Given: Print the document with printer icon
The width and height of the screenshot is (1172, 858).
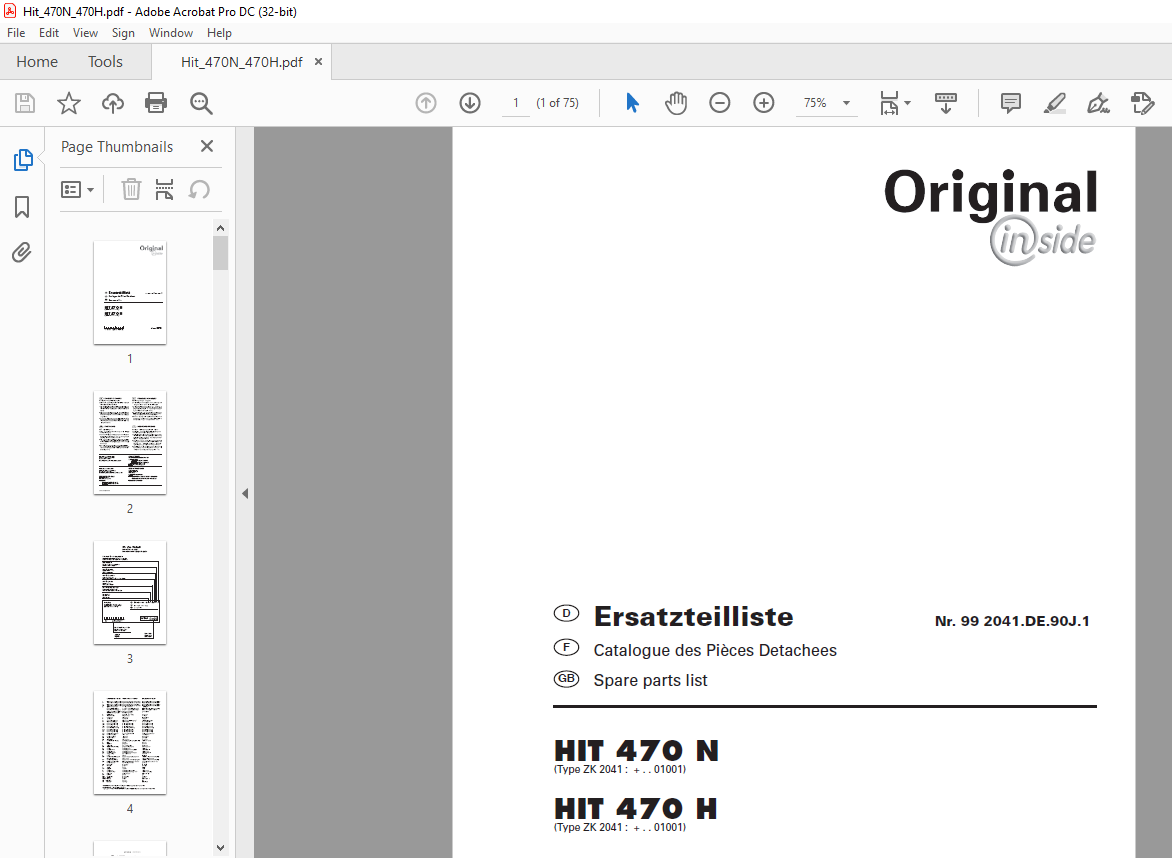Looking at the screenshot, I should (156, 103).
